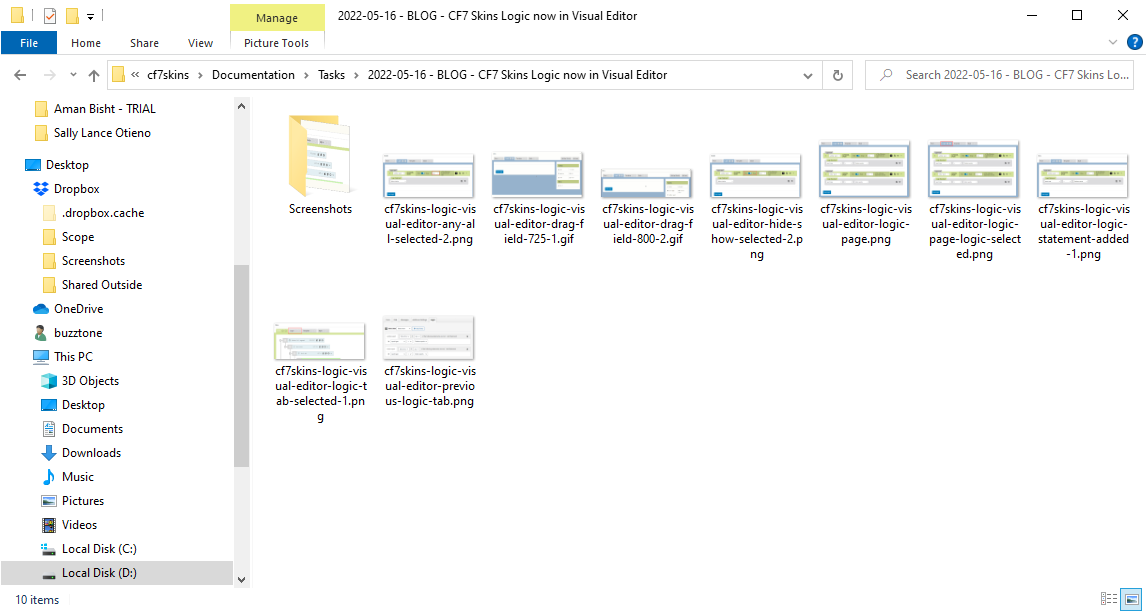Click the Up one level arrow
1147x612 pixels.
[x=94, y=75]
